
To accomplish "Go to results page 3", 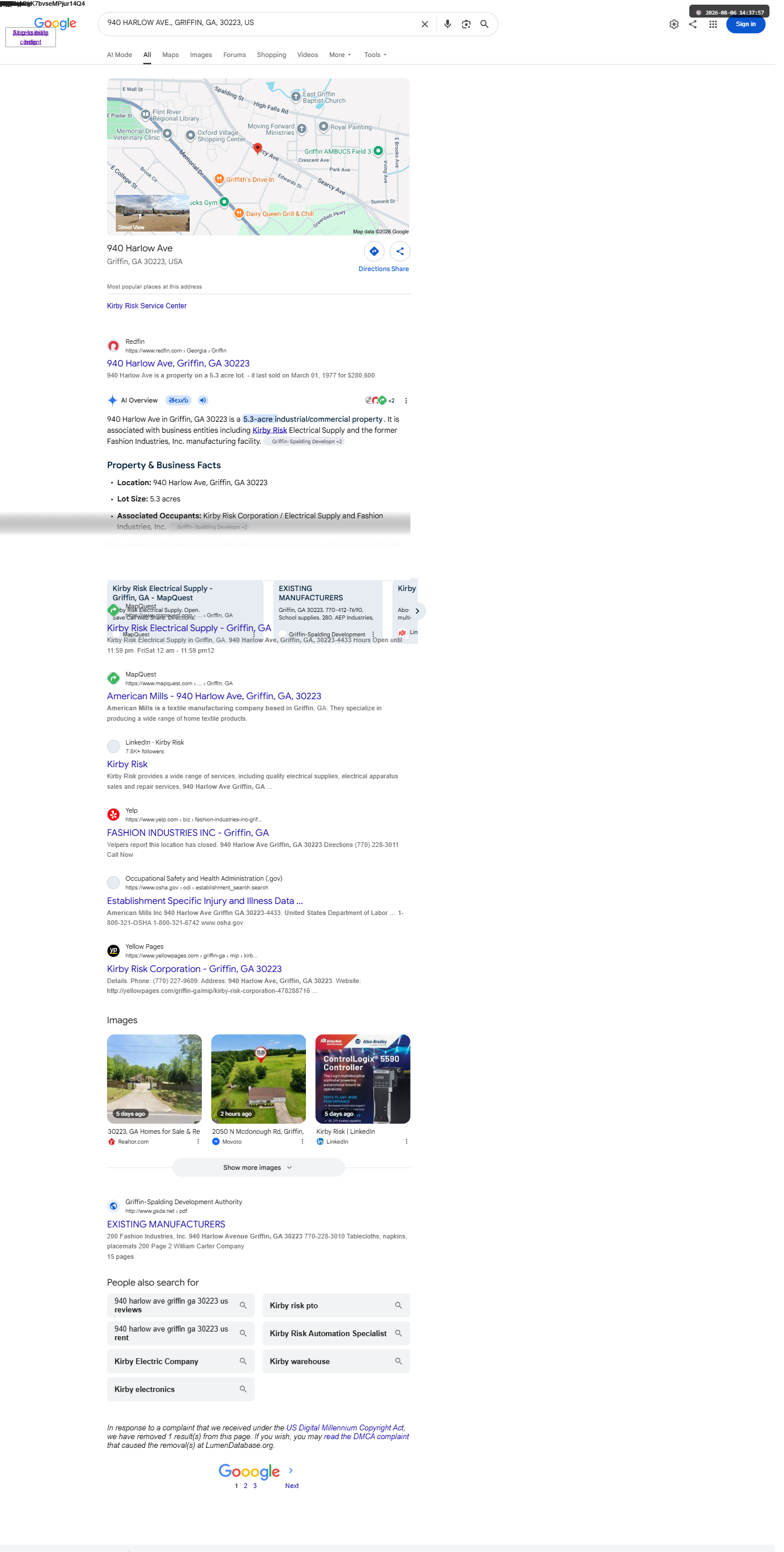I will pos(255,1485).
